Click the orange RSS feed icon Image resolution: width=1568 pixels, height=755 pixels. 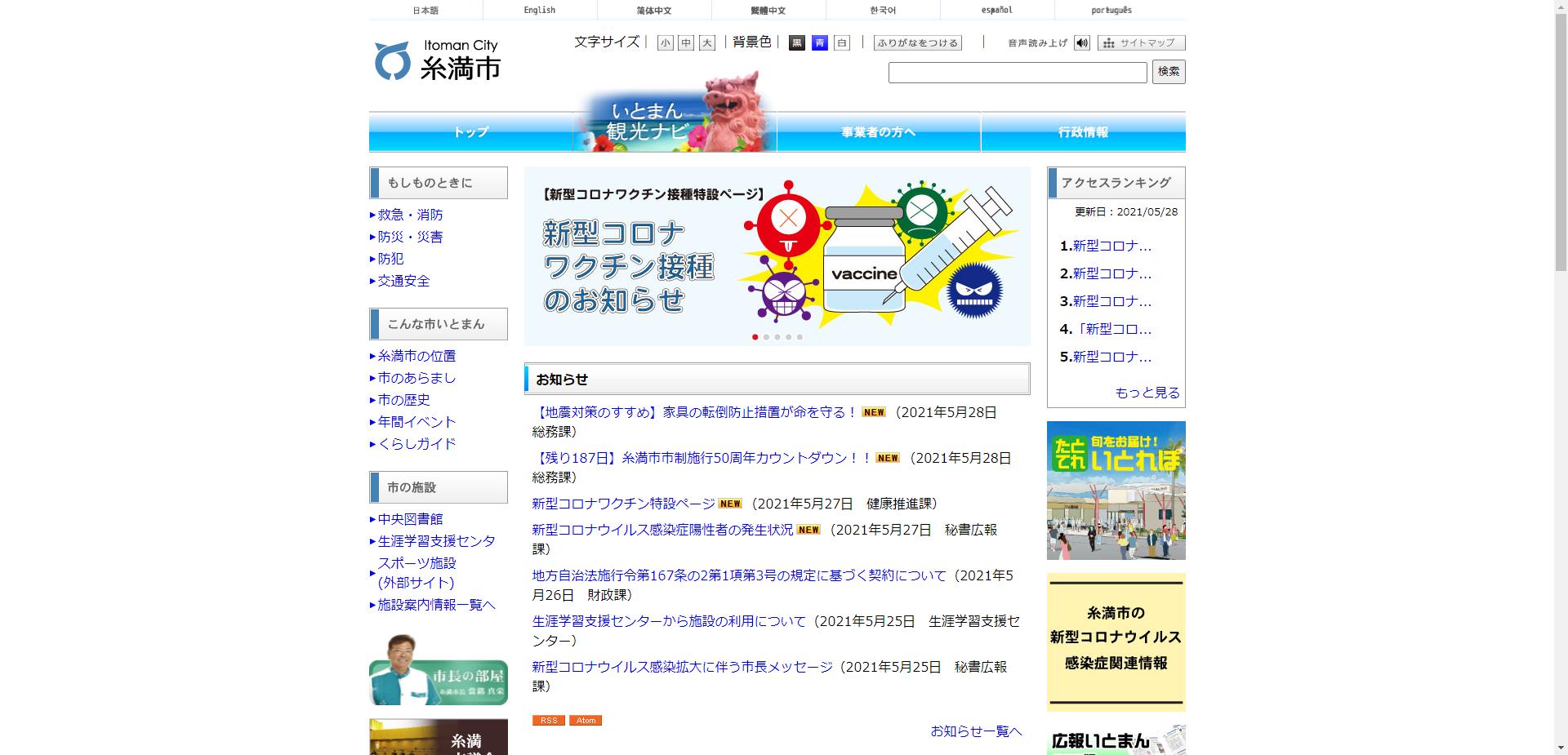(x=549, y=721)
